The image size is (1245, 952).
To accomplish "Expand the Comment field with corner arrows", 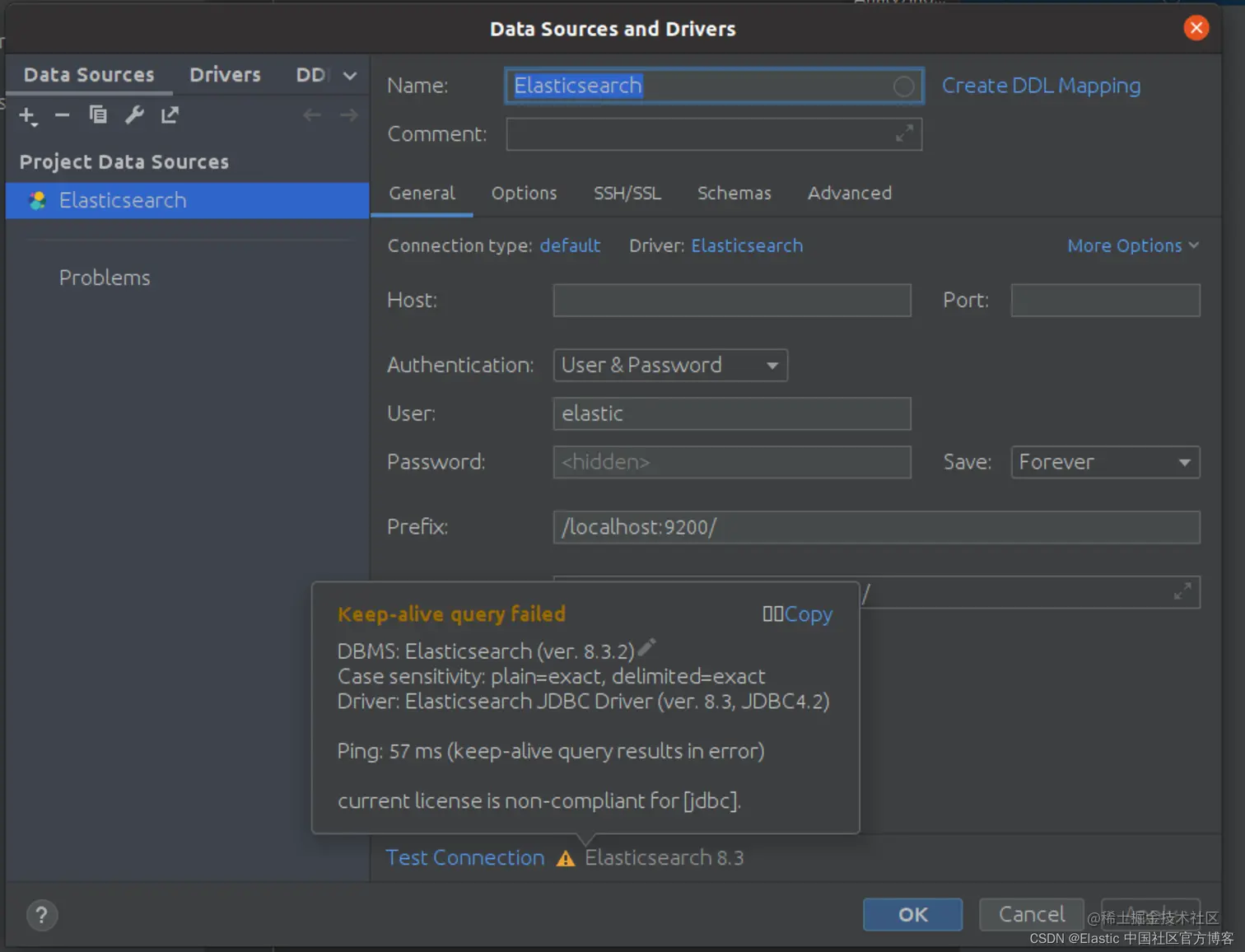I will (906, 133).
